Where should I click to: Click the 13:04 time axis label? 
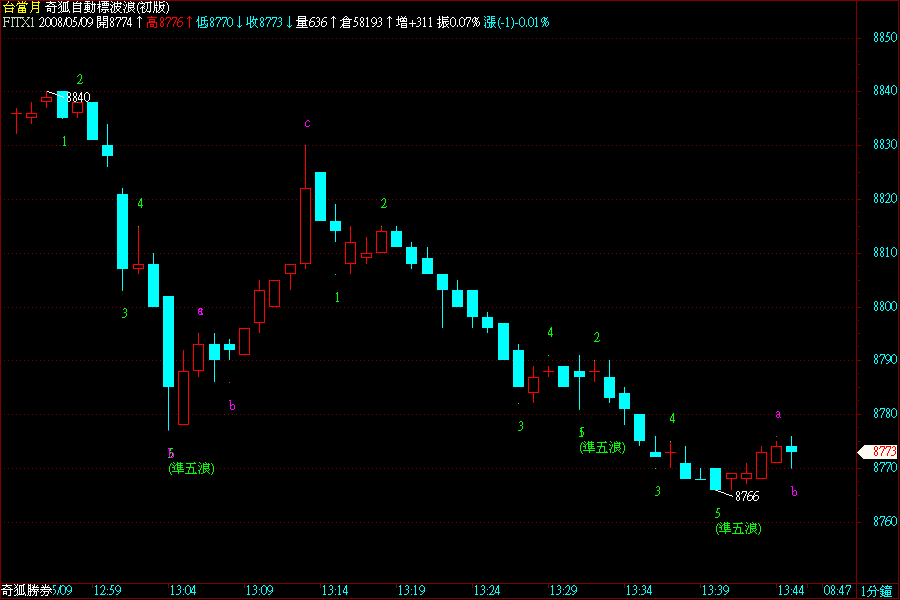point(183,590)
